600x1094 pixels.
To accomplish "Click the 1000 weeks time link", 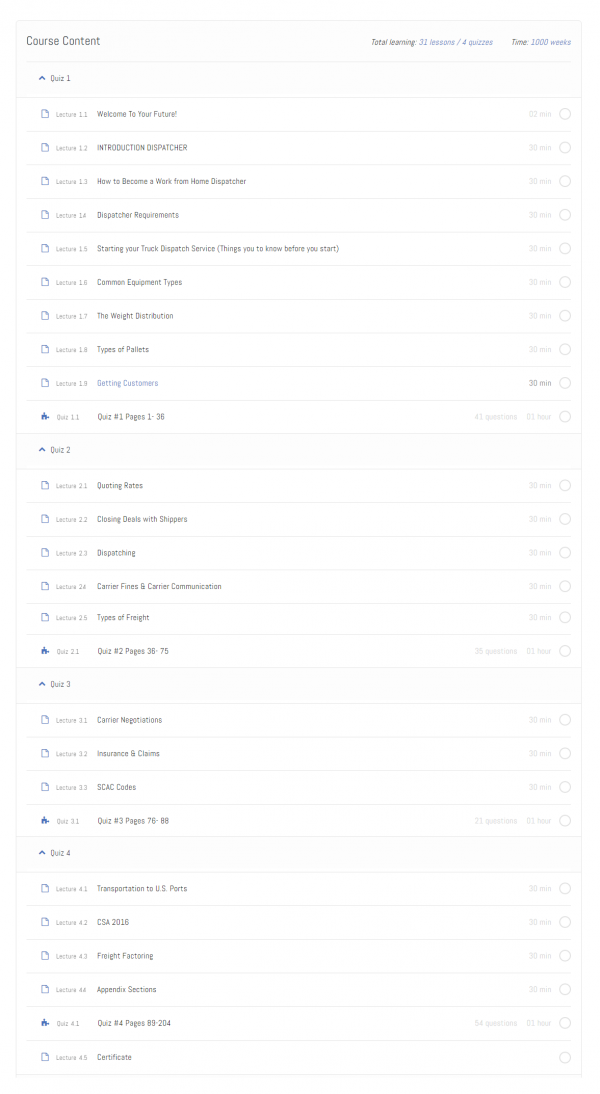I will pyautogui.click(x=551, y=43).
